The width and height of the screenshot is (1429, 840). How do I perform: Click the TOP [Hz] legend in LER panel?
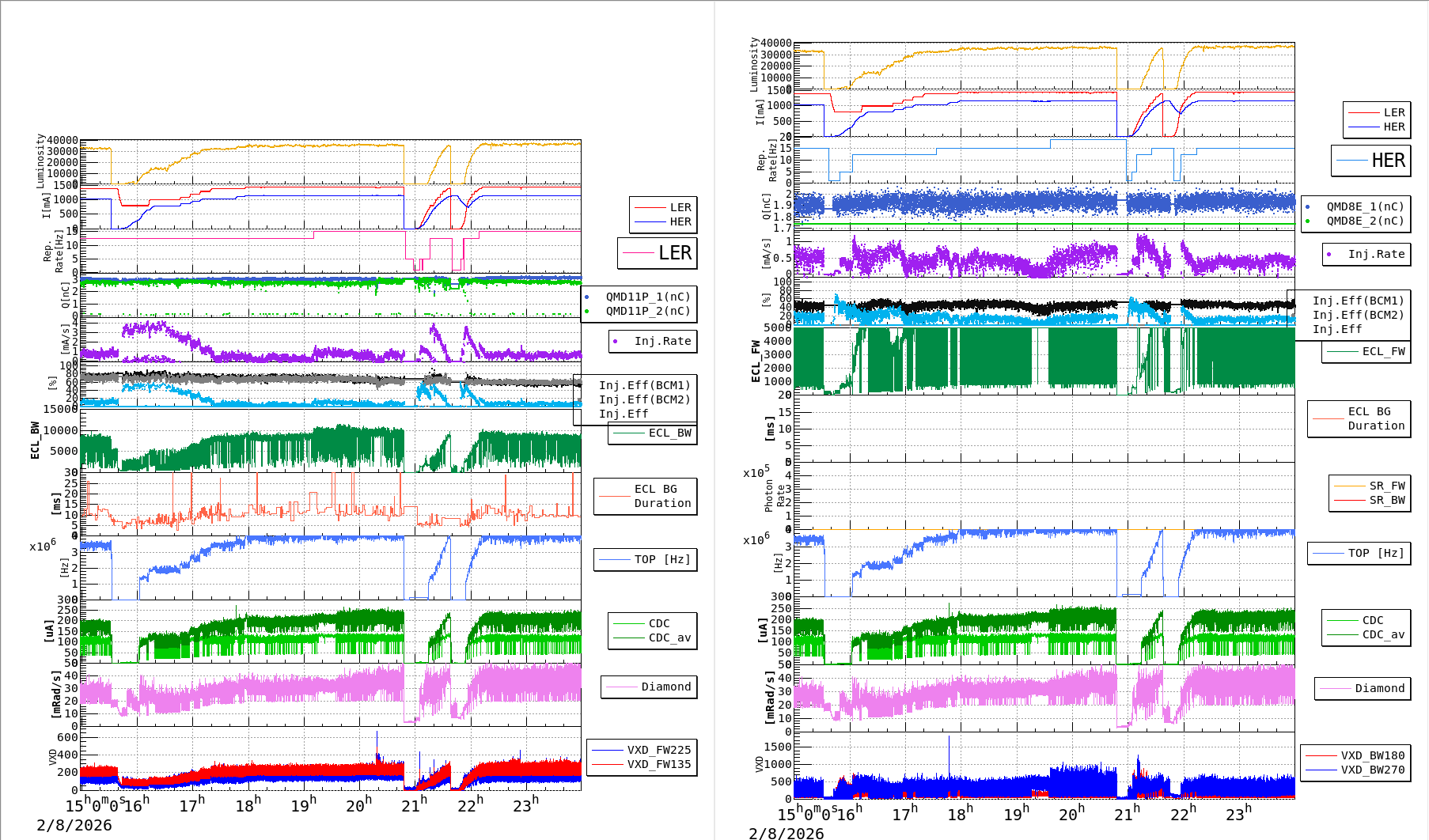661,559
